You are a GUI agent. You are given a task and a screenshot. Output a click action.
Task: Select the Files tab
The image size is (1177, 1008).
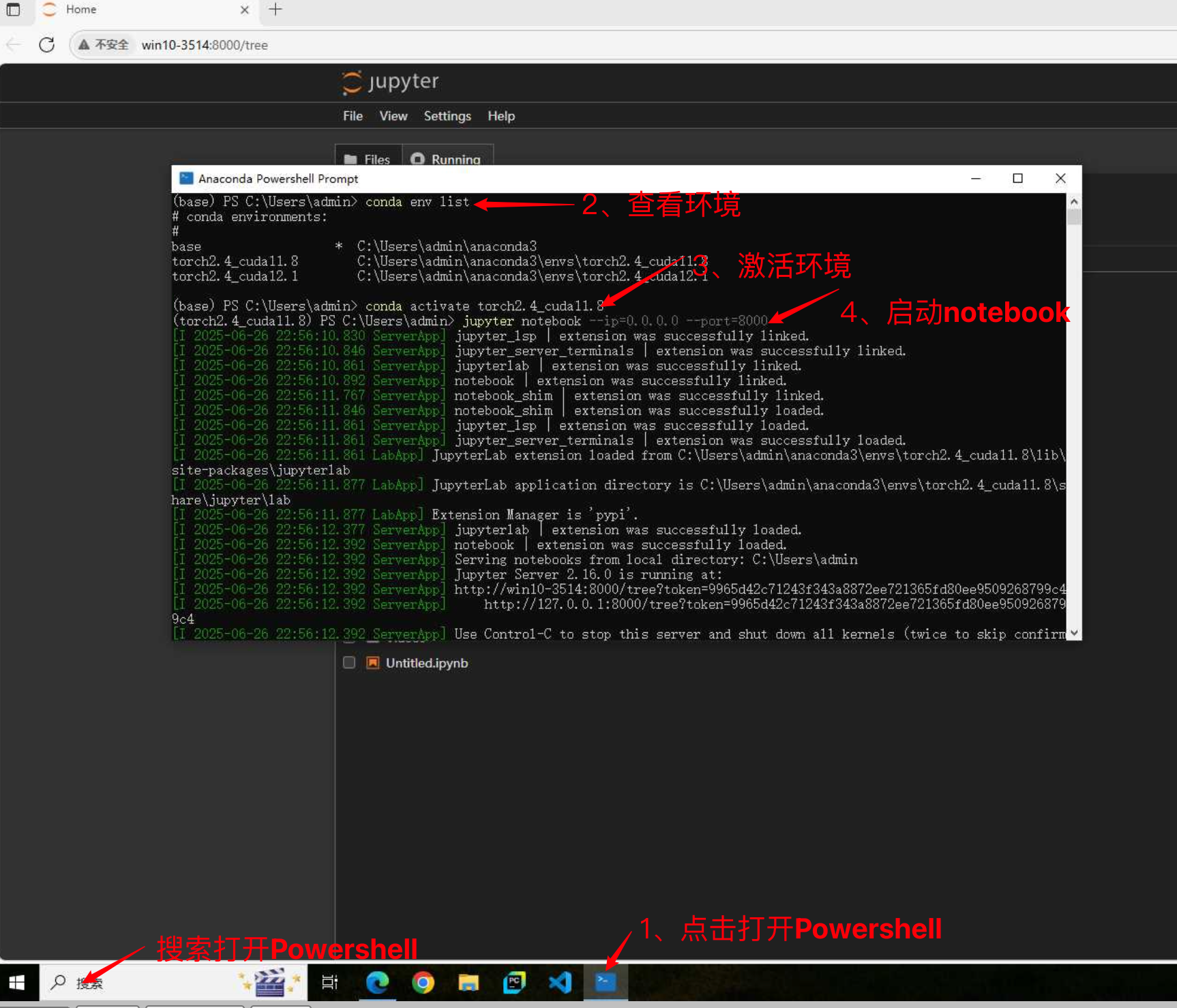pos(368,158)
